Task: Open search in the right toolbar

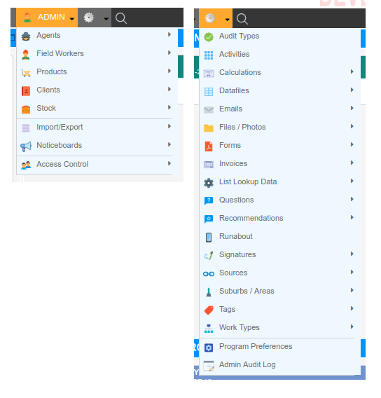Action: pos(242,19)
